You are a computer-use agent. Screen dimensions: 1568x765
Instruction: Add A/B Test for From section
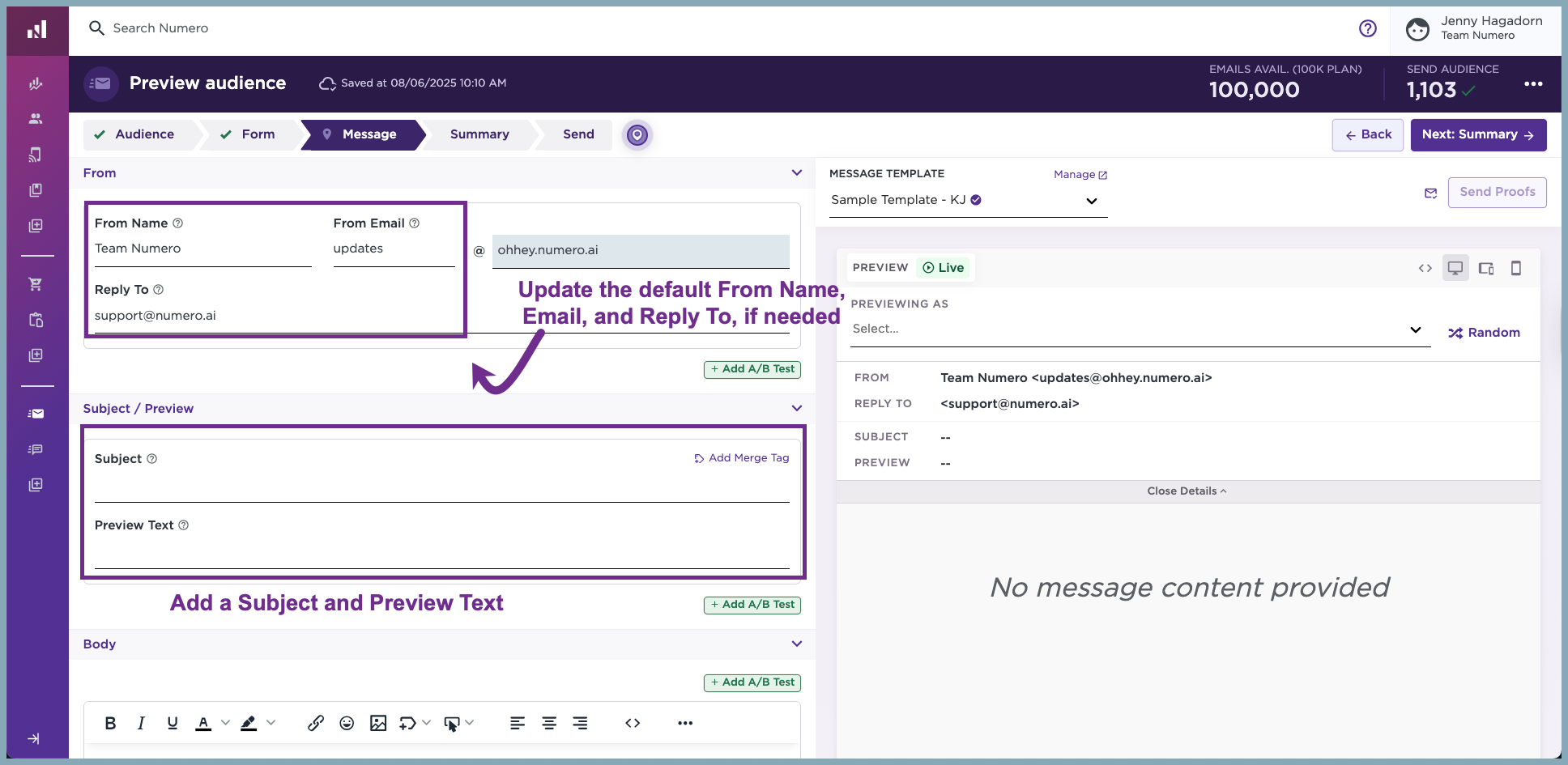pyautogui.click(x=752, y=369)
